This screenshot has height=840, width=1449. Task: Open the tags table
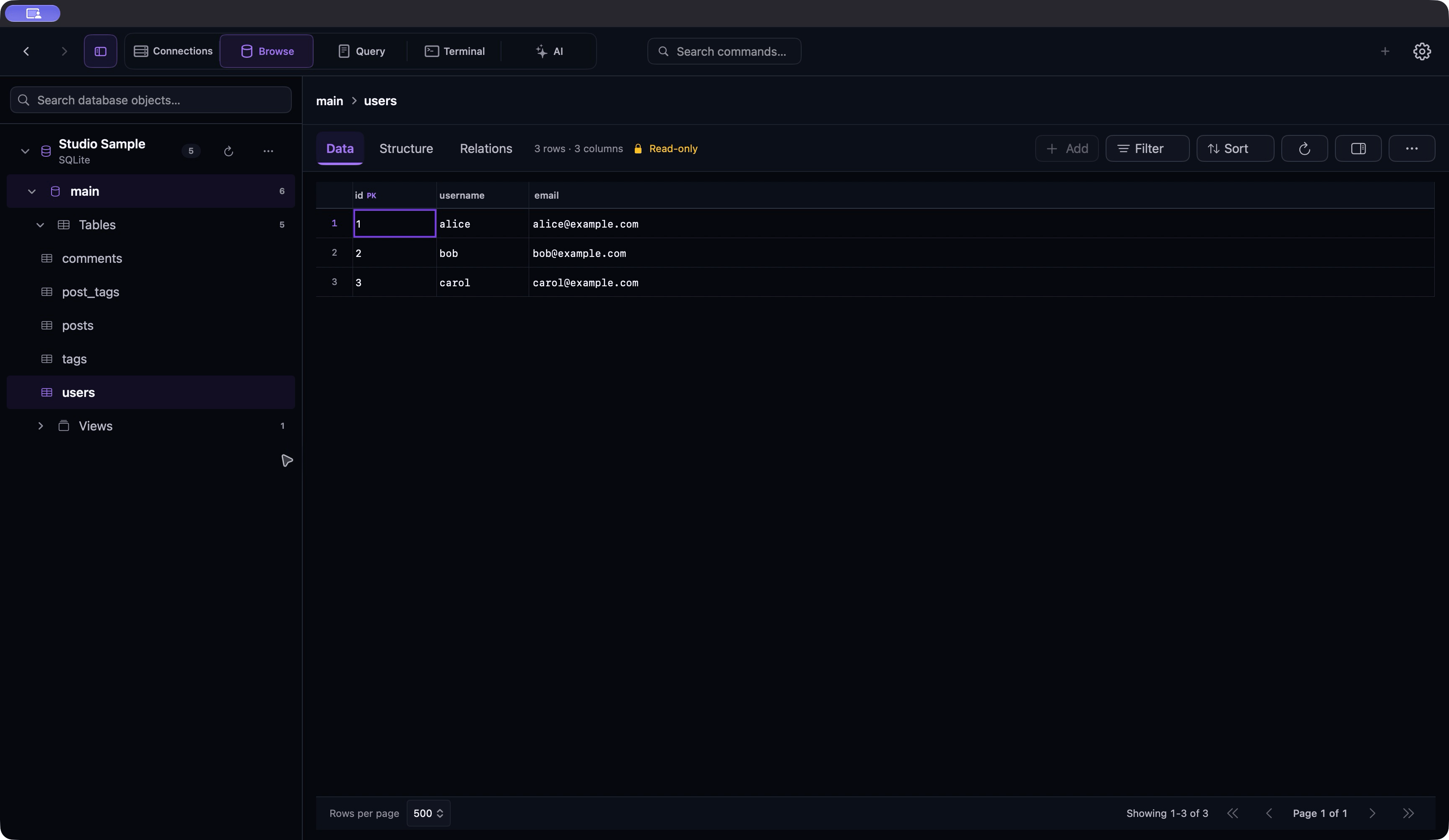151,359
